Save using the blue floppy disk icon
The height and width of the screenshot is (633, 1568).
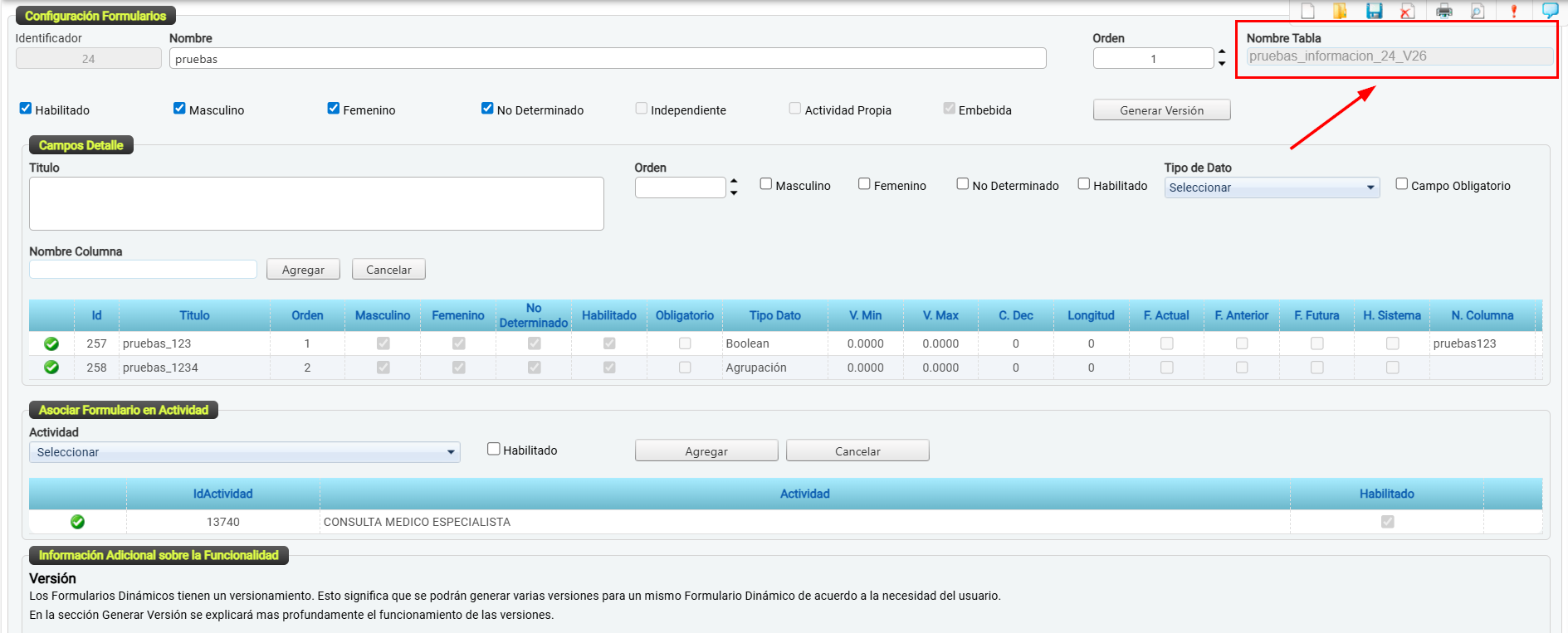pyautogui.click(x=1375, y=11)
